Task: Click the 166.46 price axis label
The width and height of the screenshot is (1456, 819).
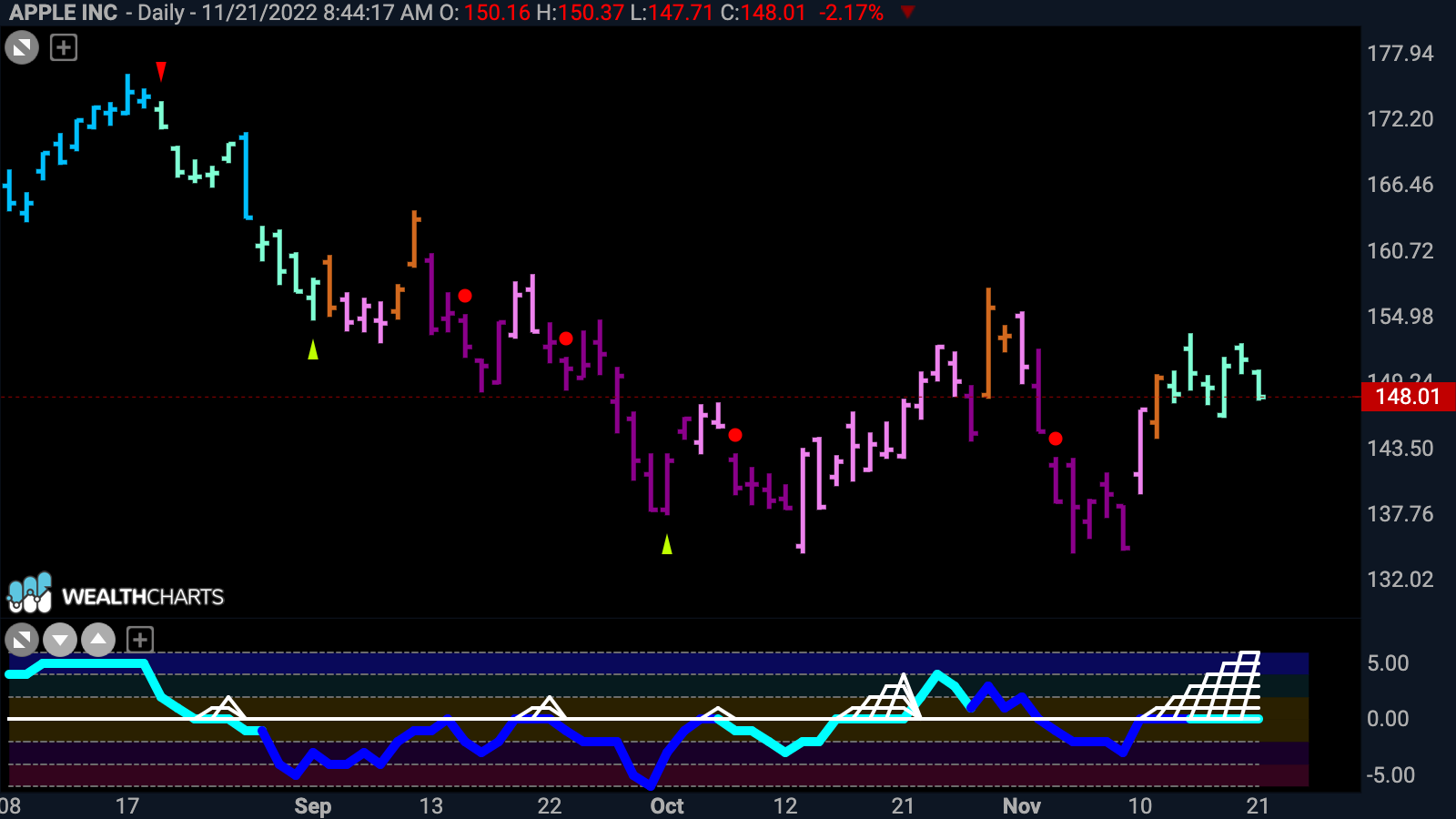Action: click(1400, 185)
